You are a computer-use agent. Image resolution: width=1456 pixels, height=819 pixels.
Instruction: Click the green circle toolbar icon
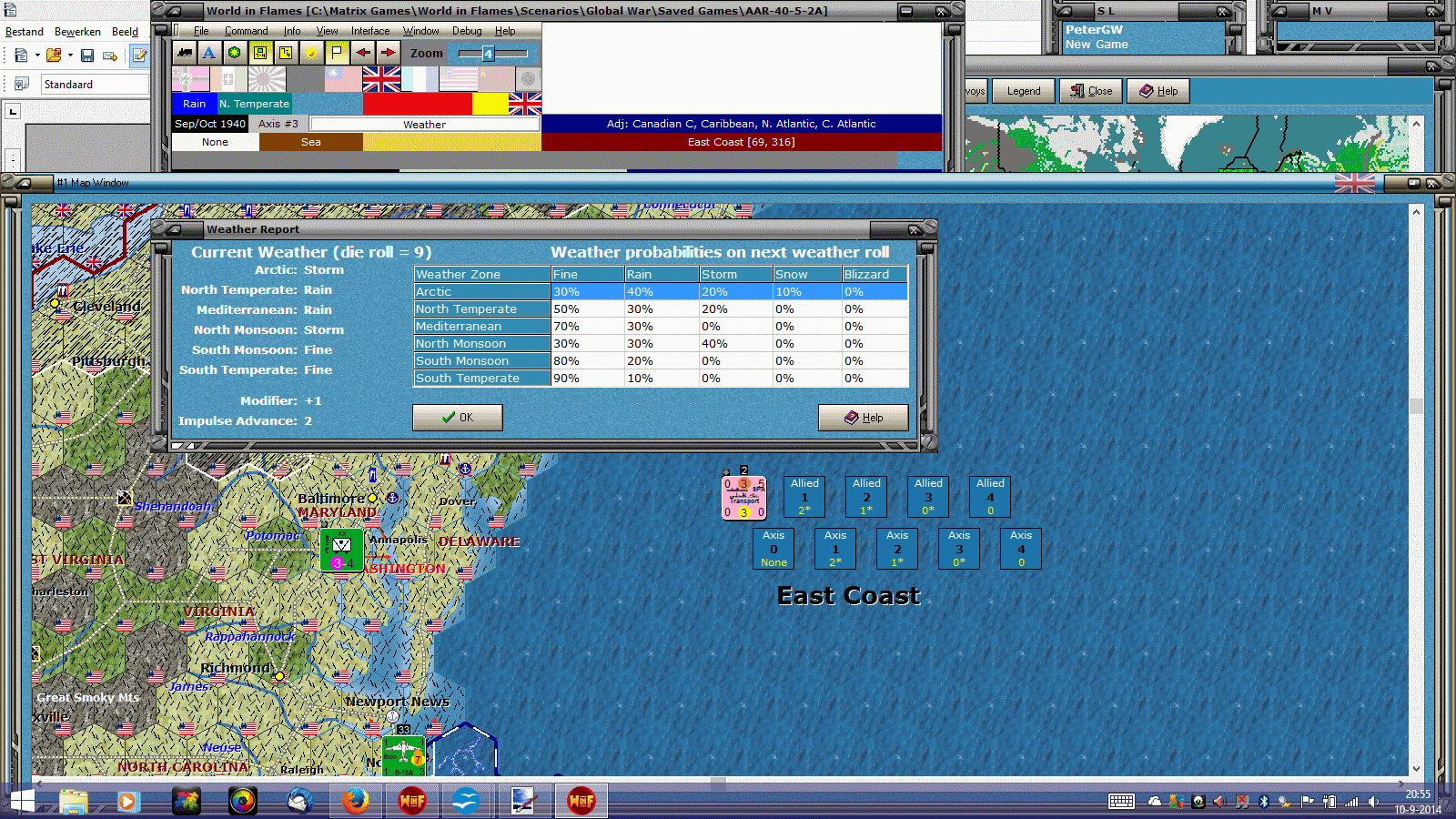coord(235,53)
